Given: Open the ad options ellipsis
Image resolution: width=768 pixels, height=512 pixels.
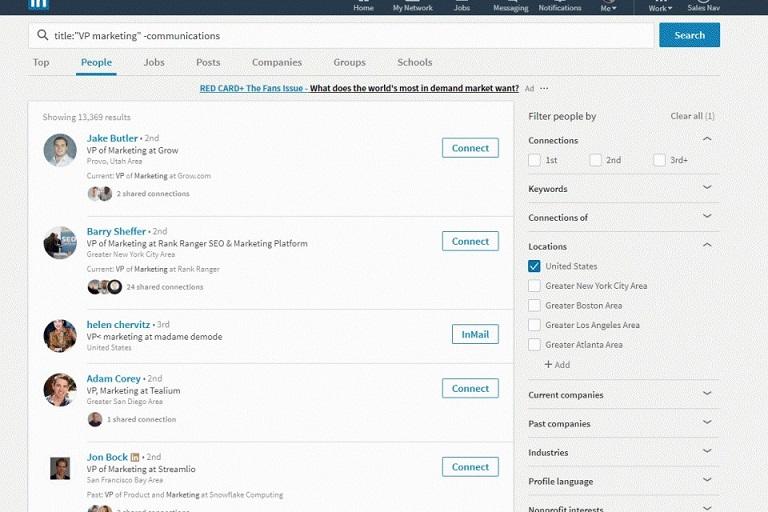Looking at the screenshot, I should (x=544, y=89).
